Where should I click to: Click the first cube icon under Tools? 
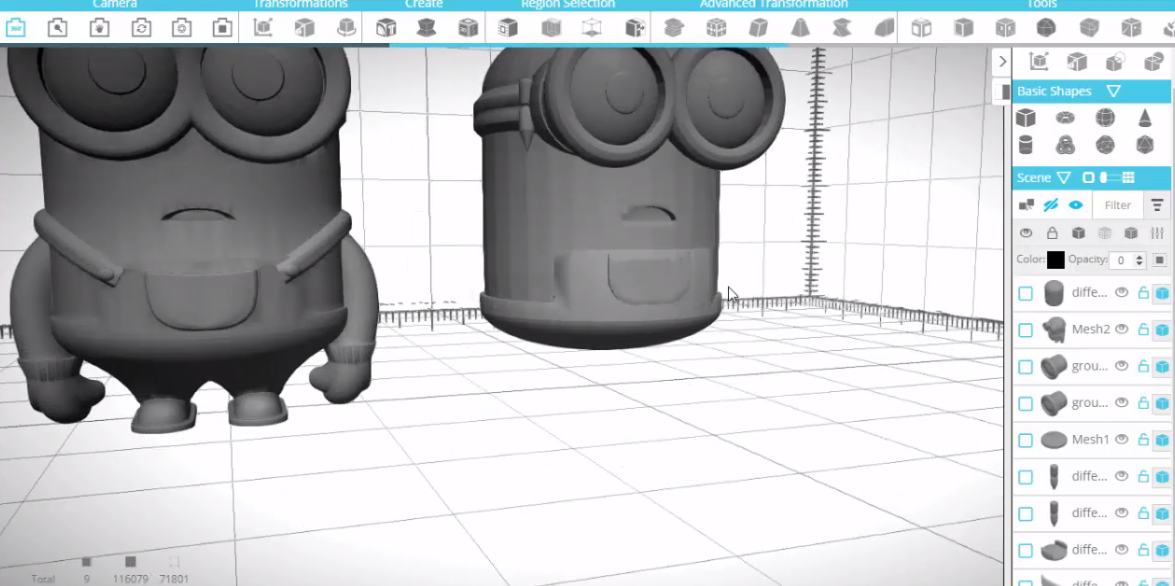point(921,28)
